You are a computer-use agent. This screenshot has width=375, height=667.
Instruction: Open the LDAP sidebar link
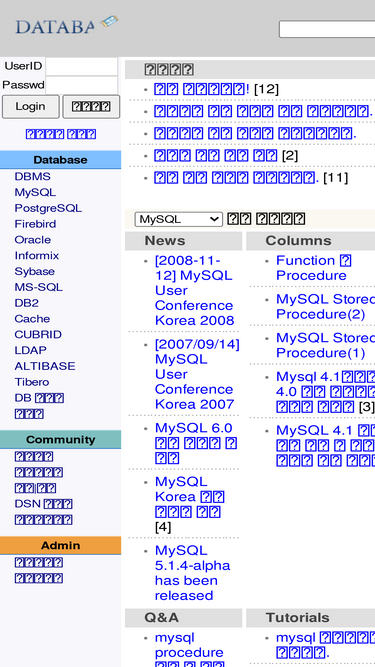click(x=31, y=350)
